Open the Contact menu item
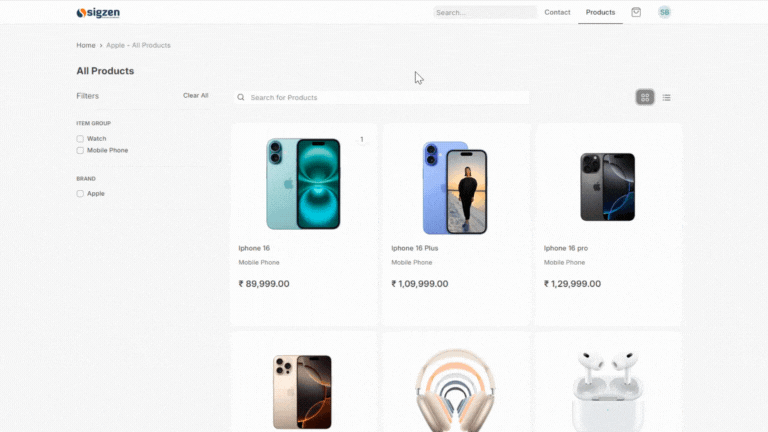Image resolution: width=768 pixels, height=432 pixels. click(557, 12)
